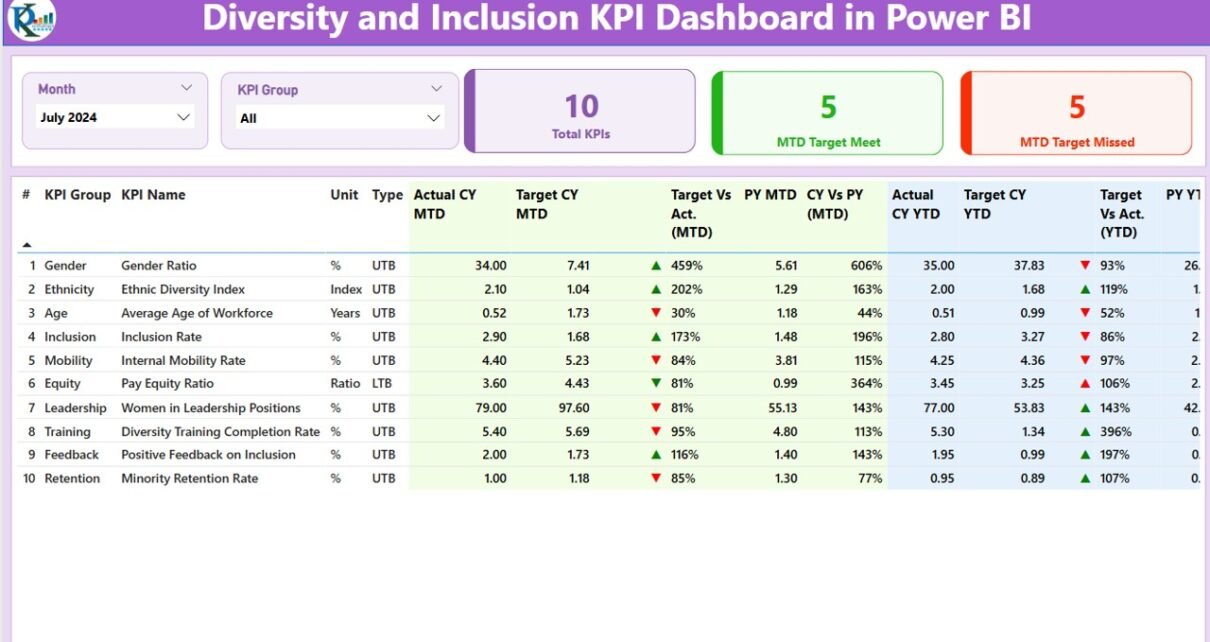Sort by Actual CY MTD column header
This screenshot has height=642, width=1210.
coord(445,204)
